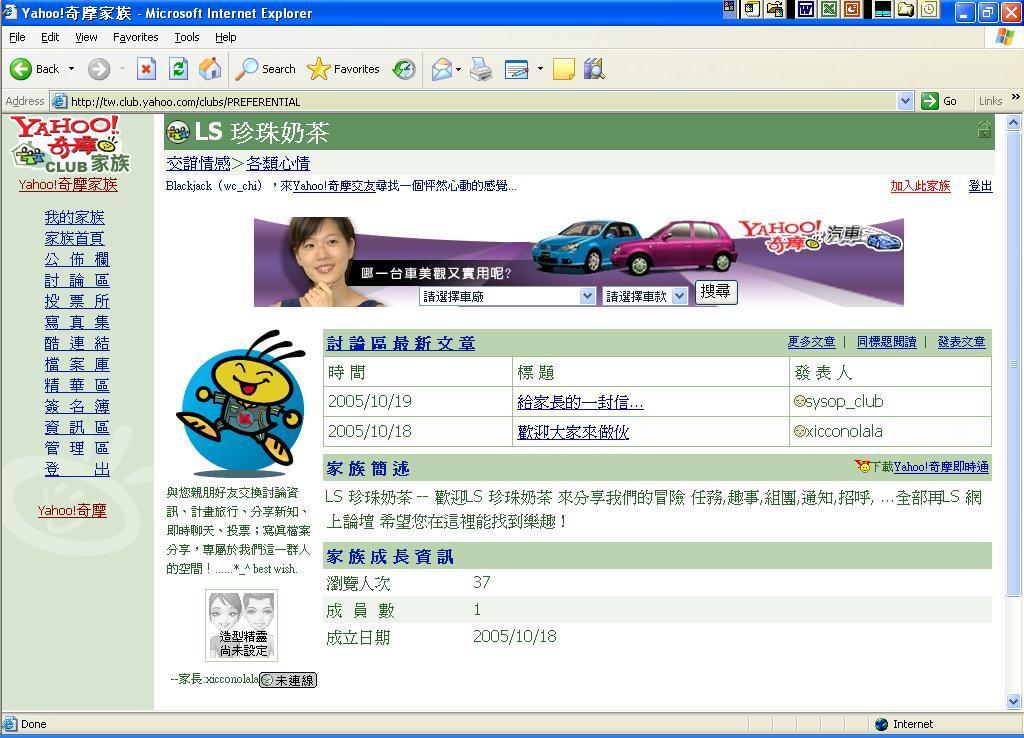Click the page icon in the Address bar
1024x738 pixels.
(59, 101)
